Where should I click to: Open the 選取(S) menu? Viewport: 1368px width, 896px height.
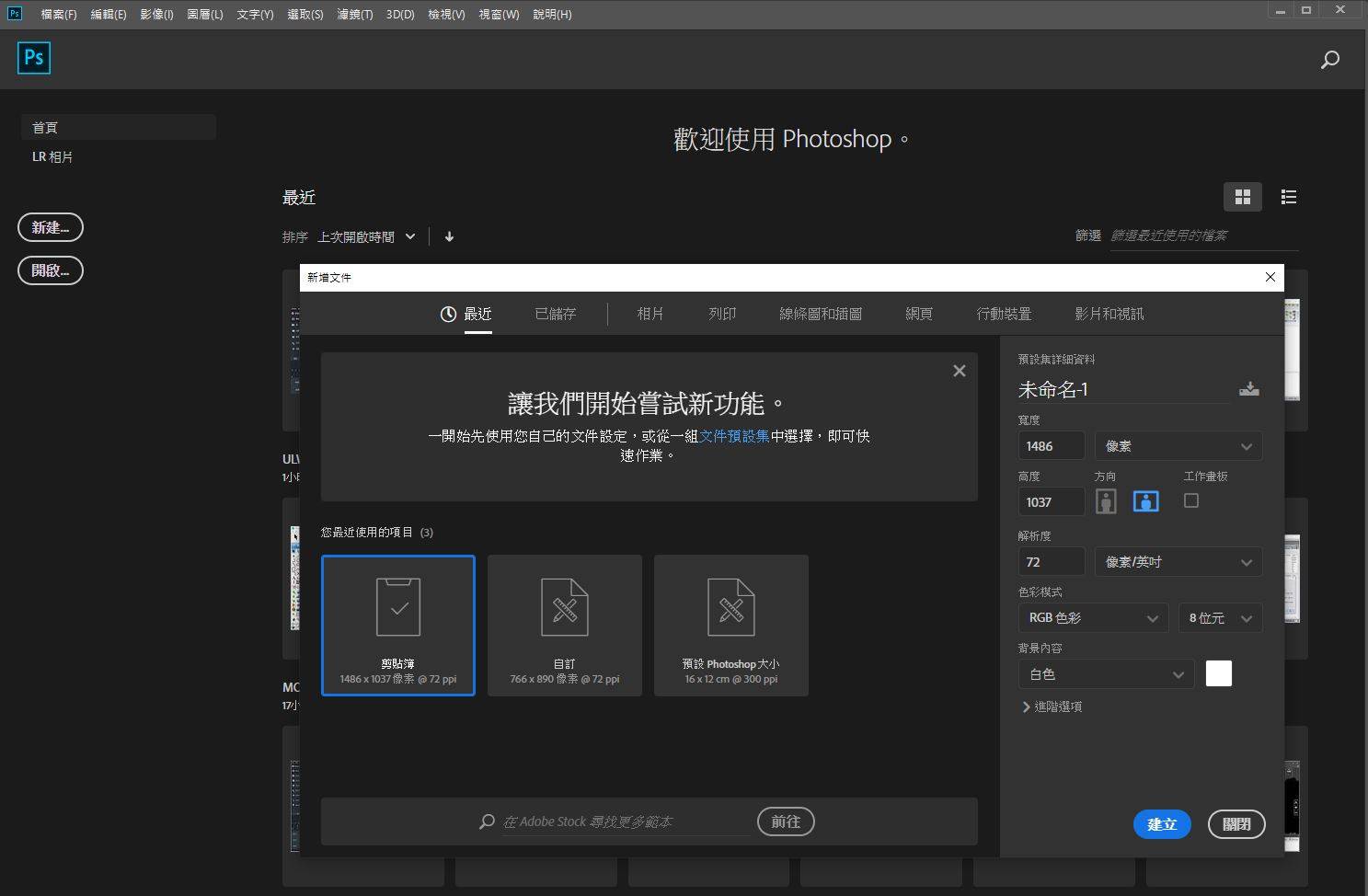coord(305,14)
